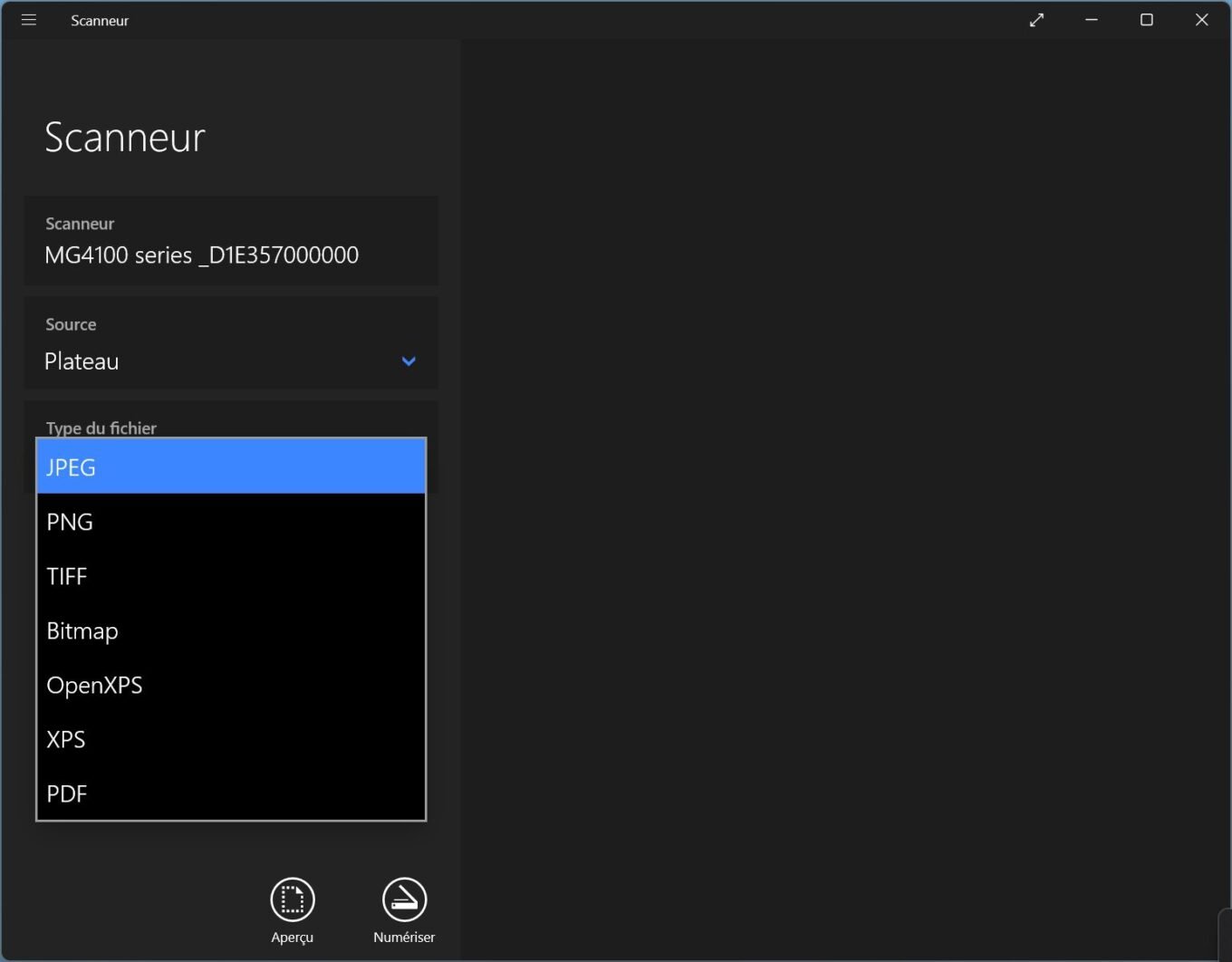Screen dimensions: 1232x962
Task: Open the hamburger navigation menu
Action: point(29,20)
